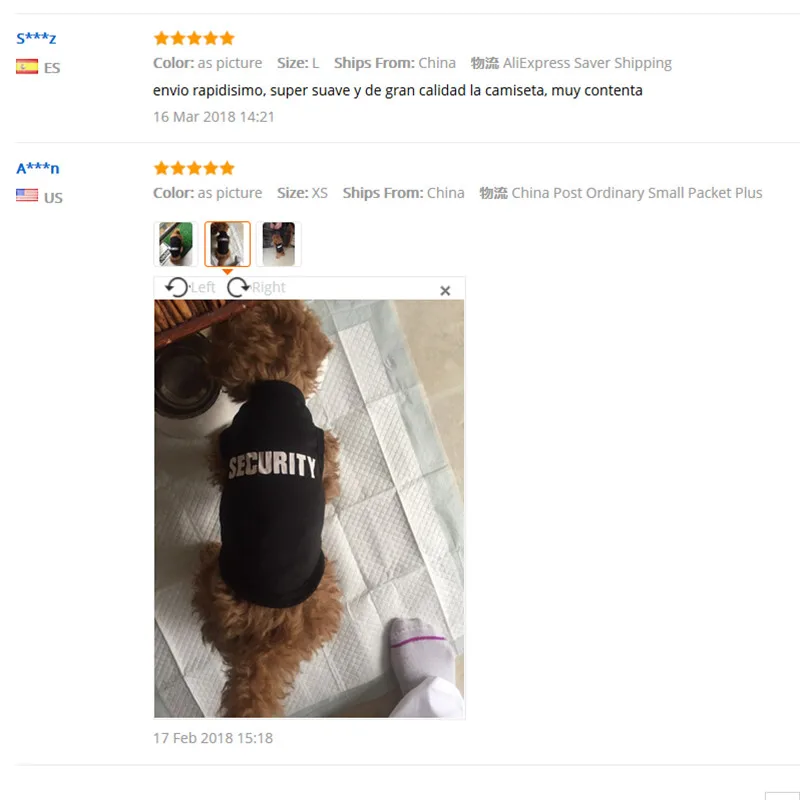This screenshot has width=800, height=800.
Task: Click the enlarged SECURITY dog shirt photo
Action: [309, 508]
